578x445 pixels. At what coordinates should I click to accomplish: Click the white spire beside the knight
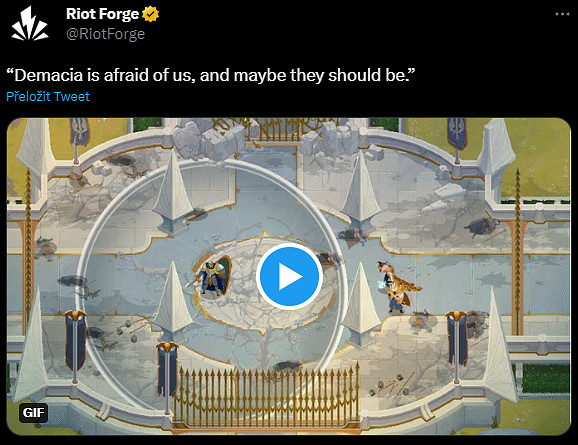click(x=173, y=297)
